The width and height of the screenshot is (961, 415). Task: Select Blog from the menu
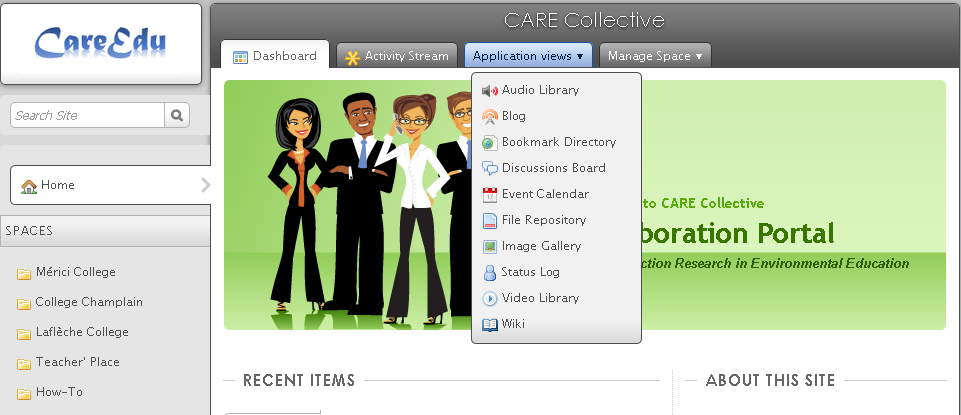[556, 116]
